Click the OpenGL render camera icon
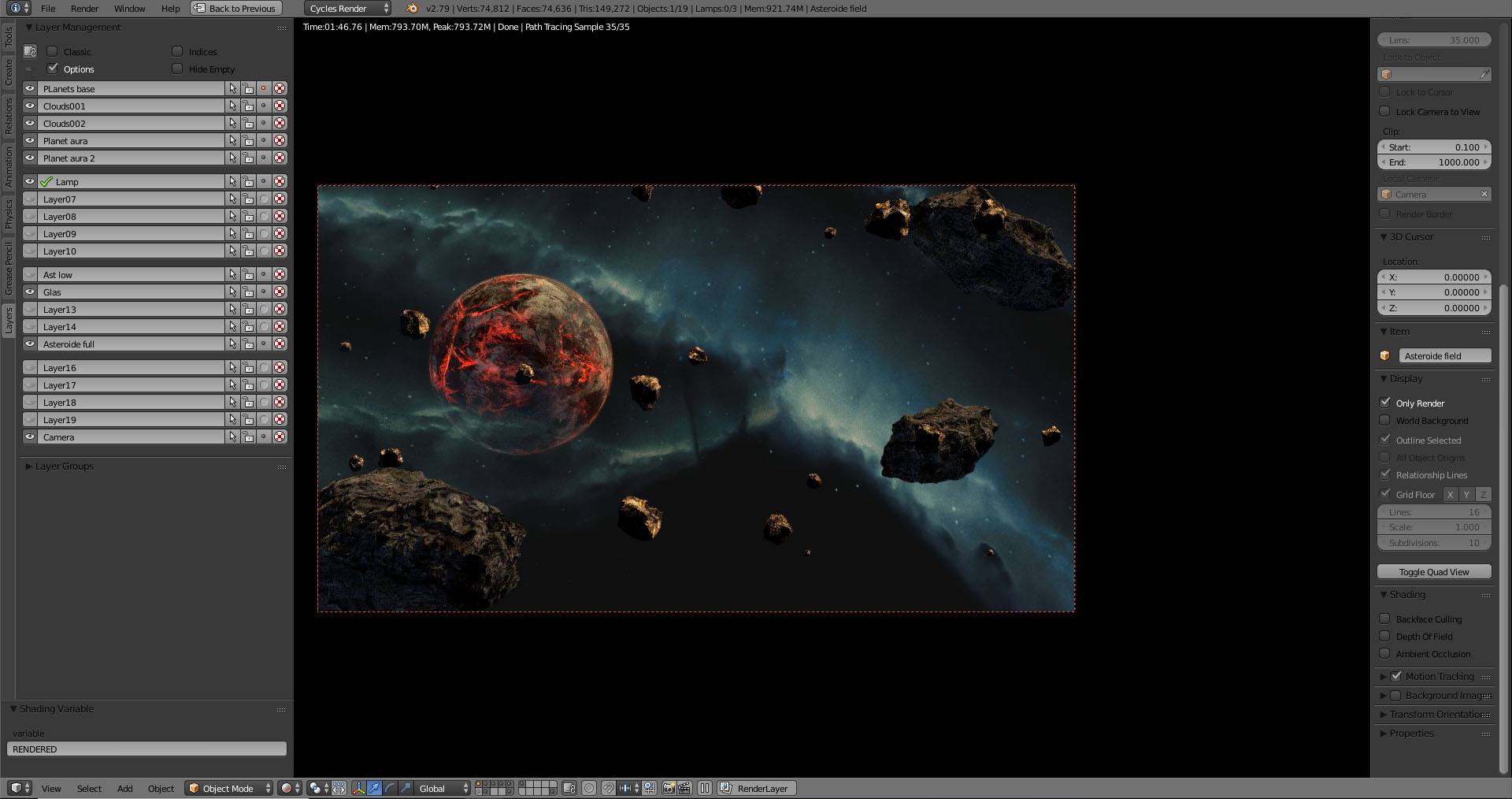Screen dimensions: 1512x799 (x=669, y=788)
